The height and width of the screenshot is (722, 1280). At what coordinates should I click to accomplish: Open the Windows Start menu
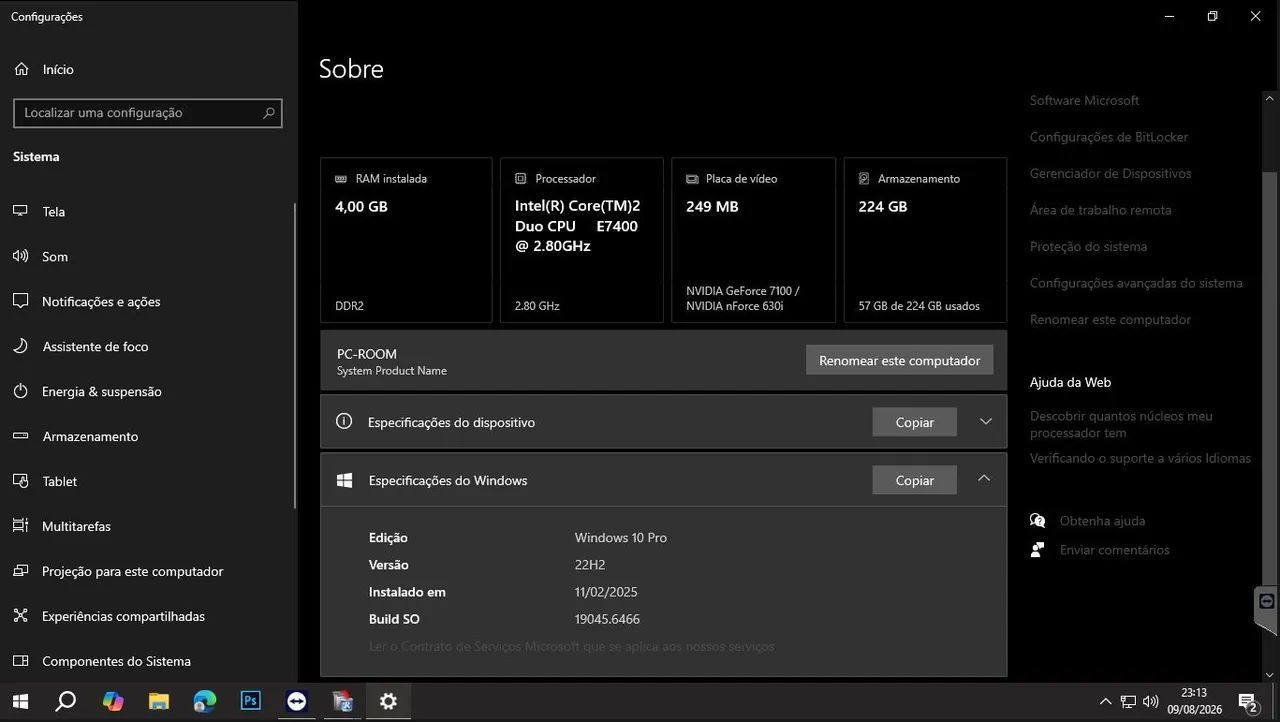tap(20, 702)
